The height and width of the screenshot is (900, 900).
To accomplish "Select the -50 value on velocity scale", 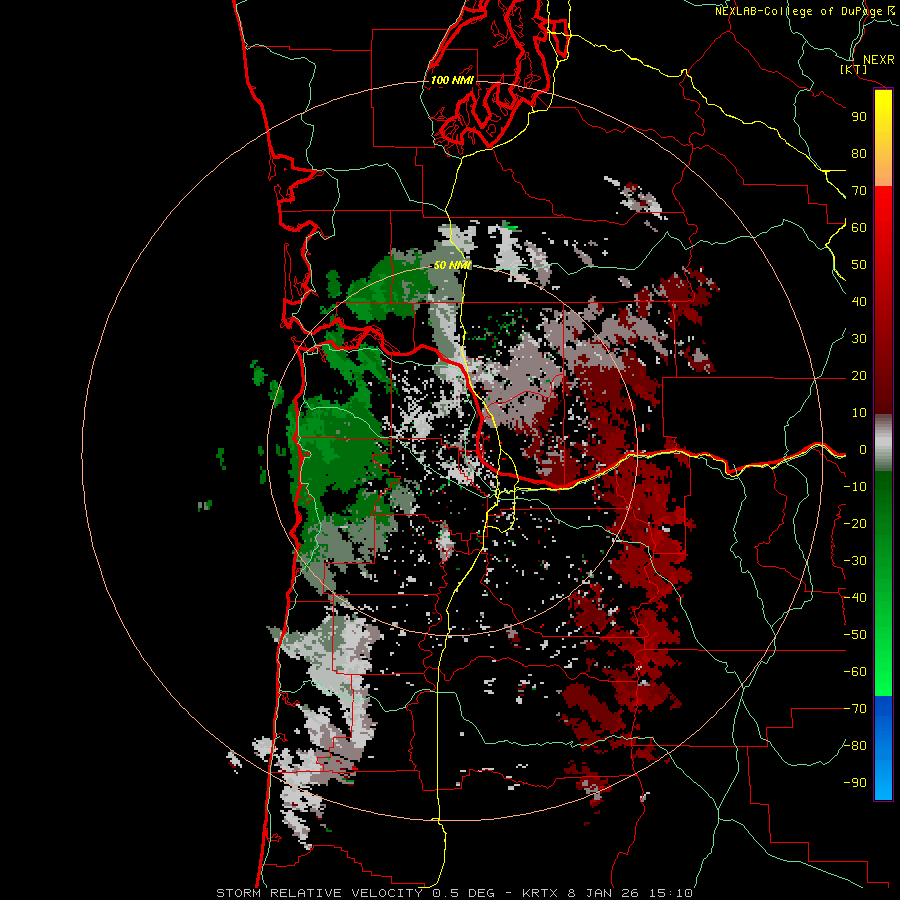I will click(855, 635).
